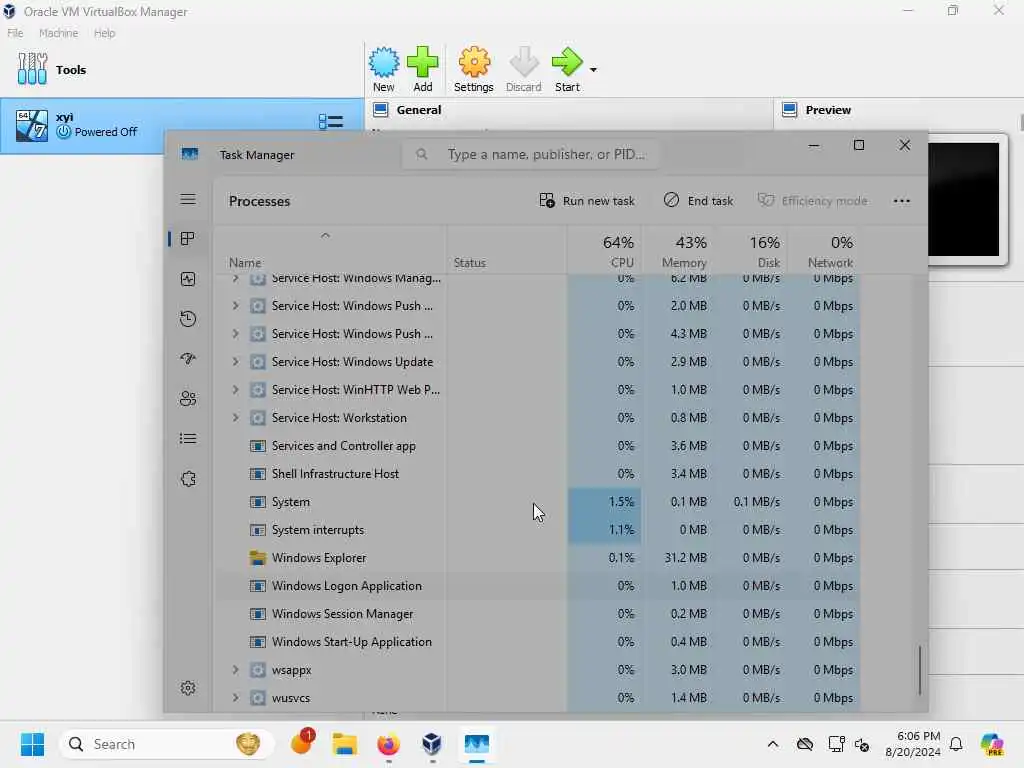
Task: Select Windows Start-Up Application row
Action: point(537,642)
